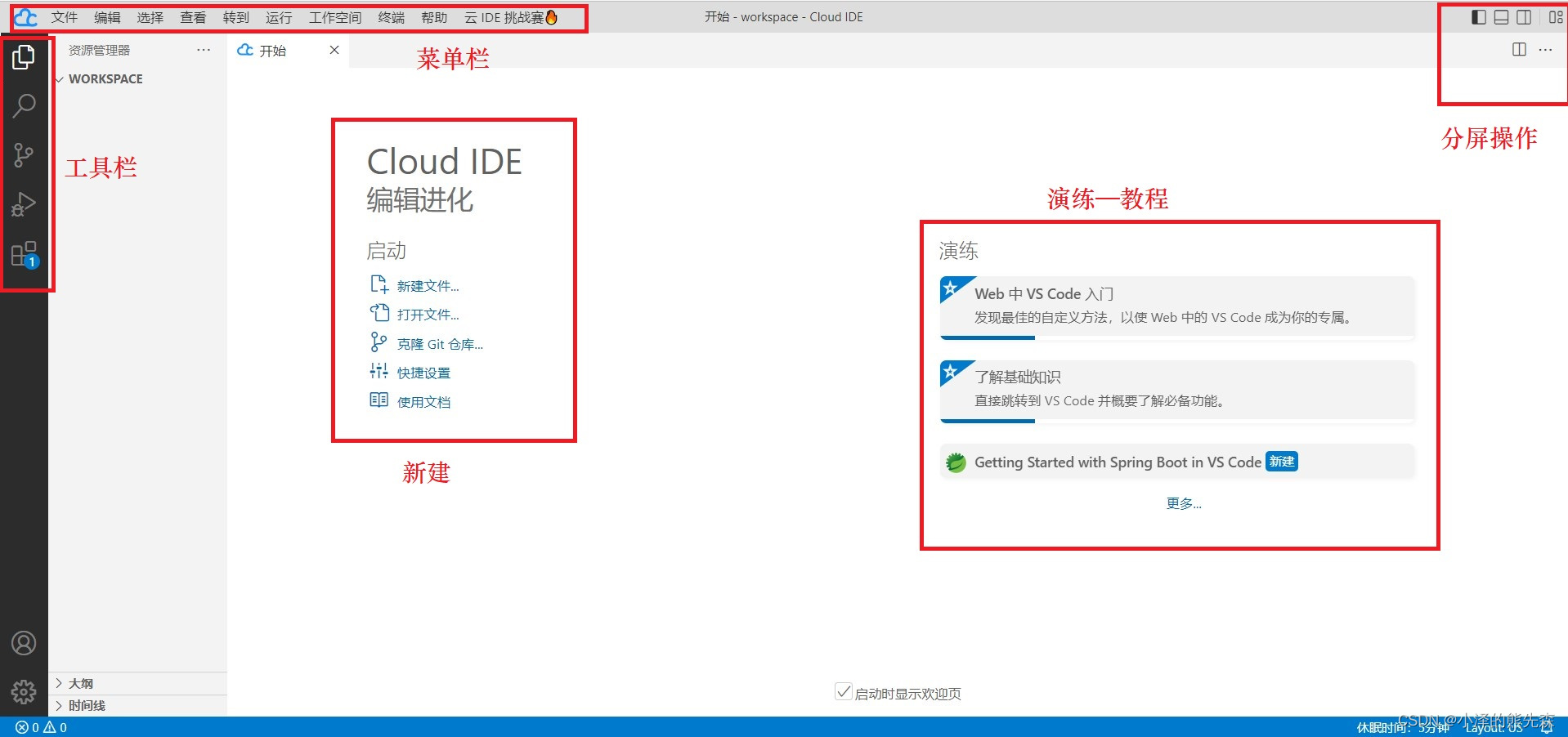This screenshot has height=737, width=1568.
Task: Click the 更多... link under 演练
Action: [1184, 503]
